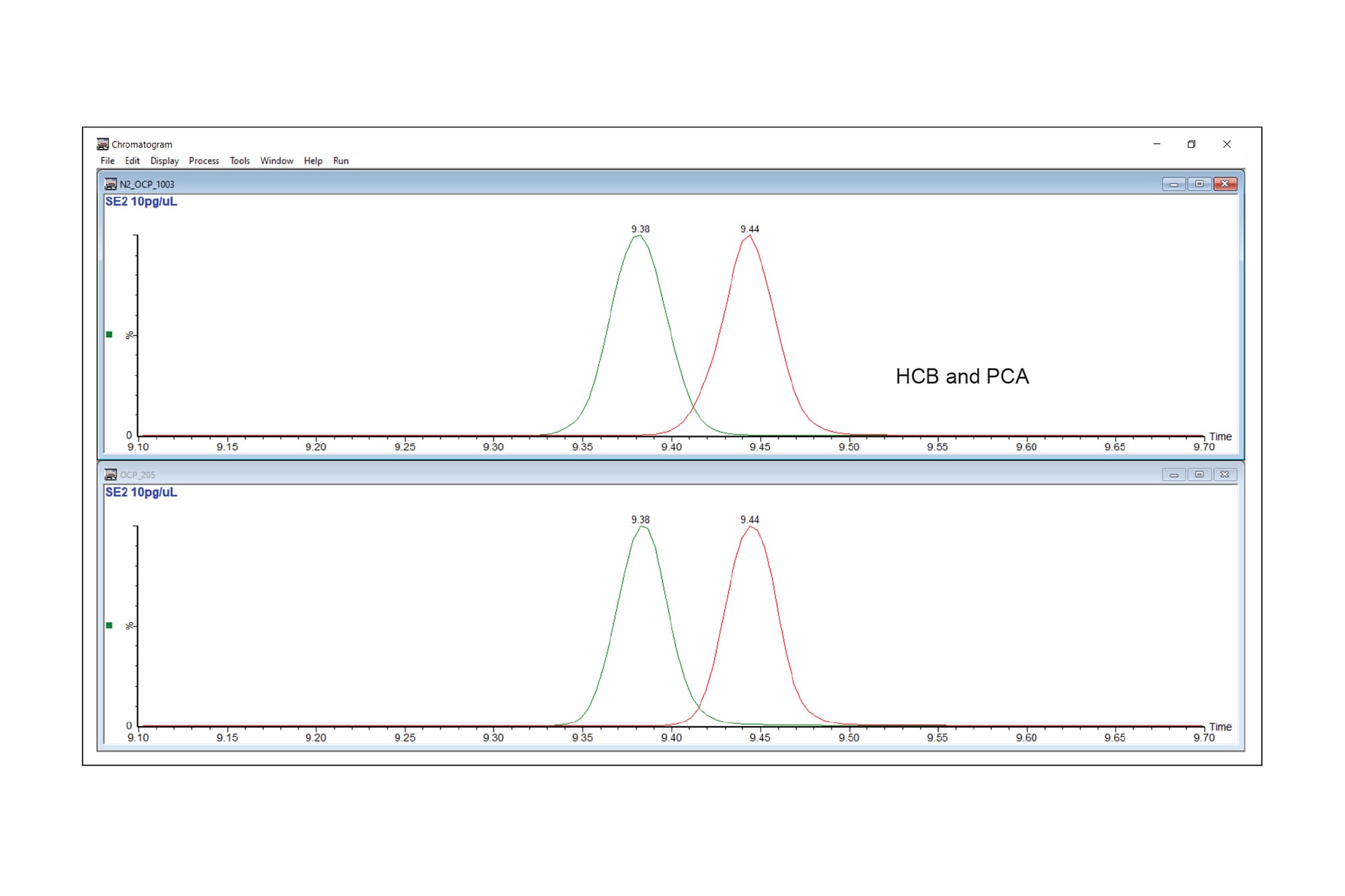The width and height of the screenshot is (1345, 896).
Task: Open the Window menu
Action: pos(276,161)
